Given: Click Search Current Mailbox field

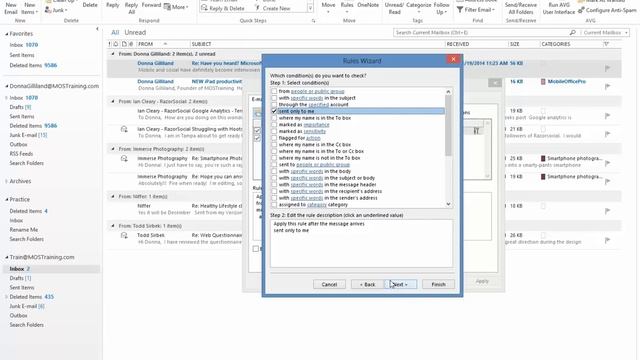Looking at the screenshot, I should pos(480,32).
